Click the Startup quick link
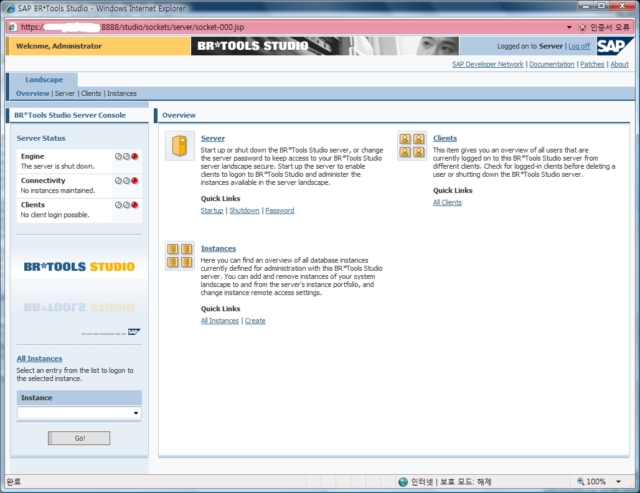640x493 pixels. point(212,211)
